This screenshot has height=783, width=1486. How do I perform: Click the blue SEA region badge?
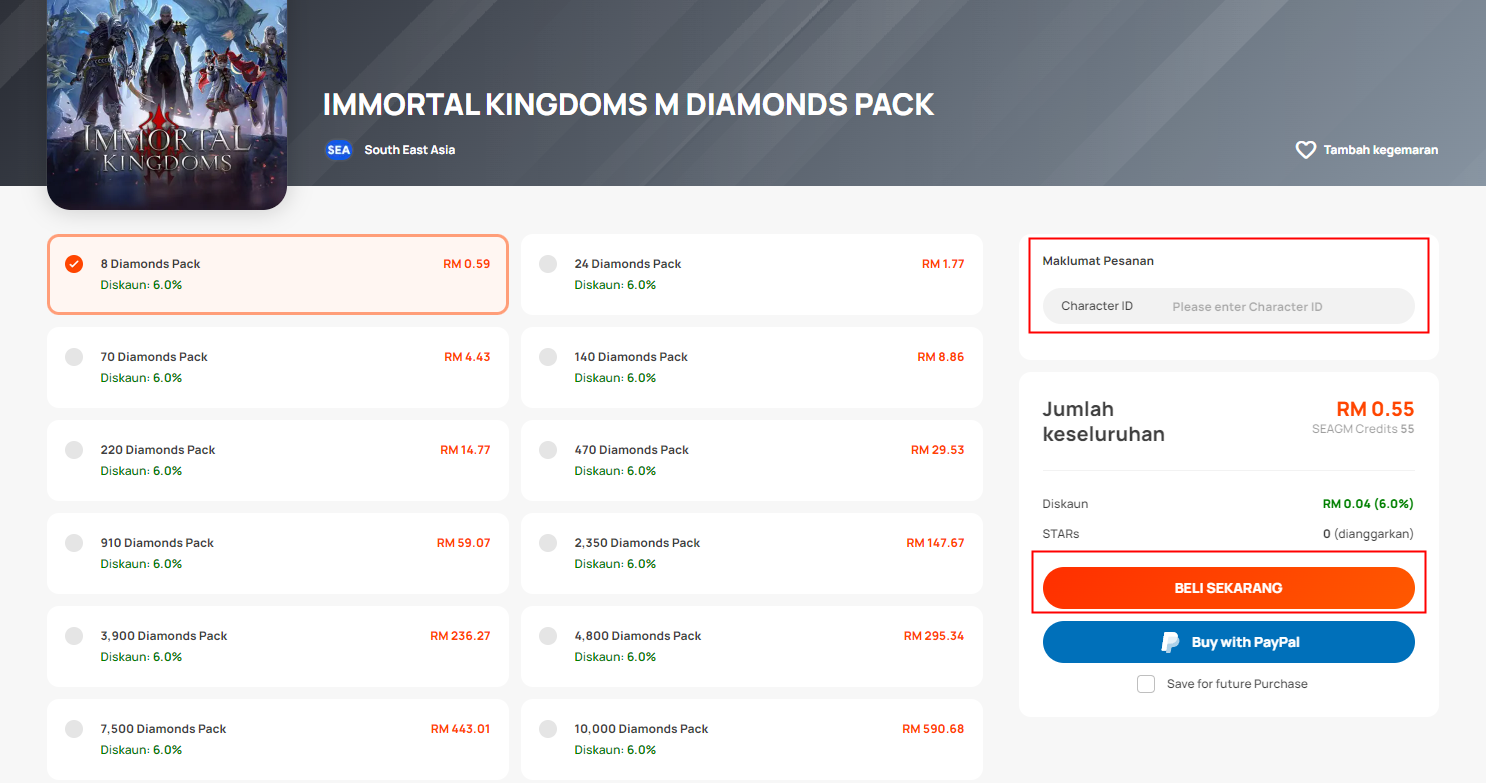click(339, 150)
